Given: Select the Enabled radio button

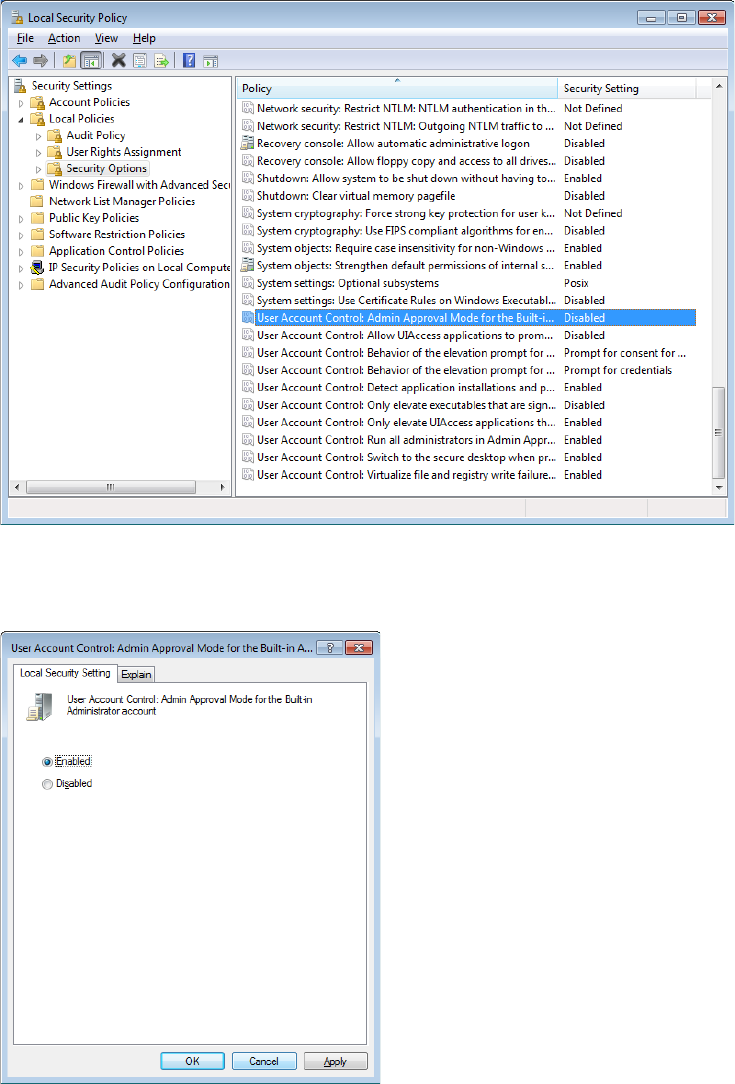Looking at the screenshot, I should (47, 762).
